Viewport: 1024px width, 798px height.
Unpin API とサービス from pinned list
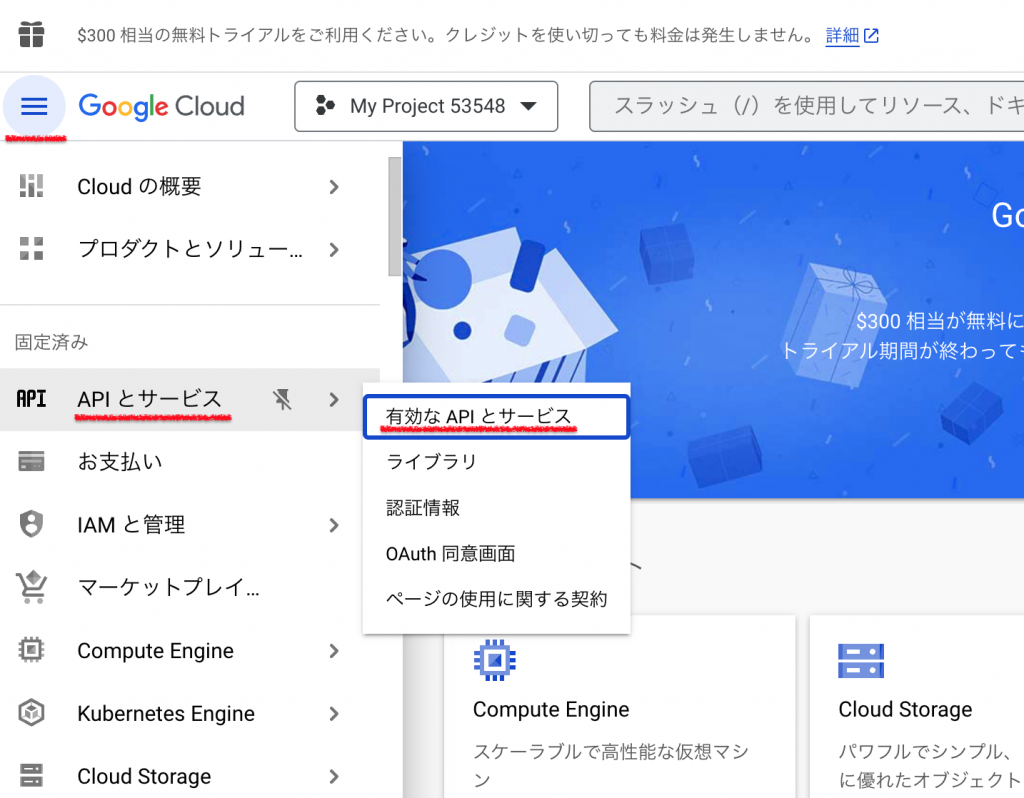pyautogui.click(x=283, y=400)
